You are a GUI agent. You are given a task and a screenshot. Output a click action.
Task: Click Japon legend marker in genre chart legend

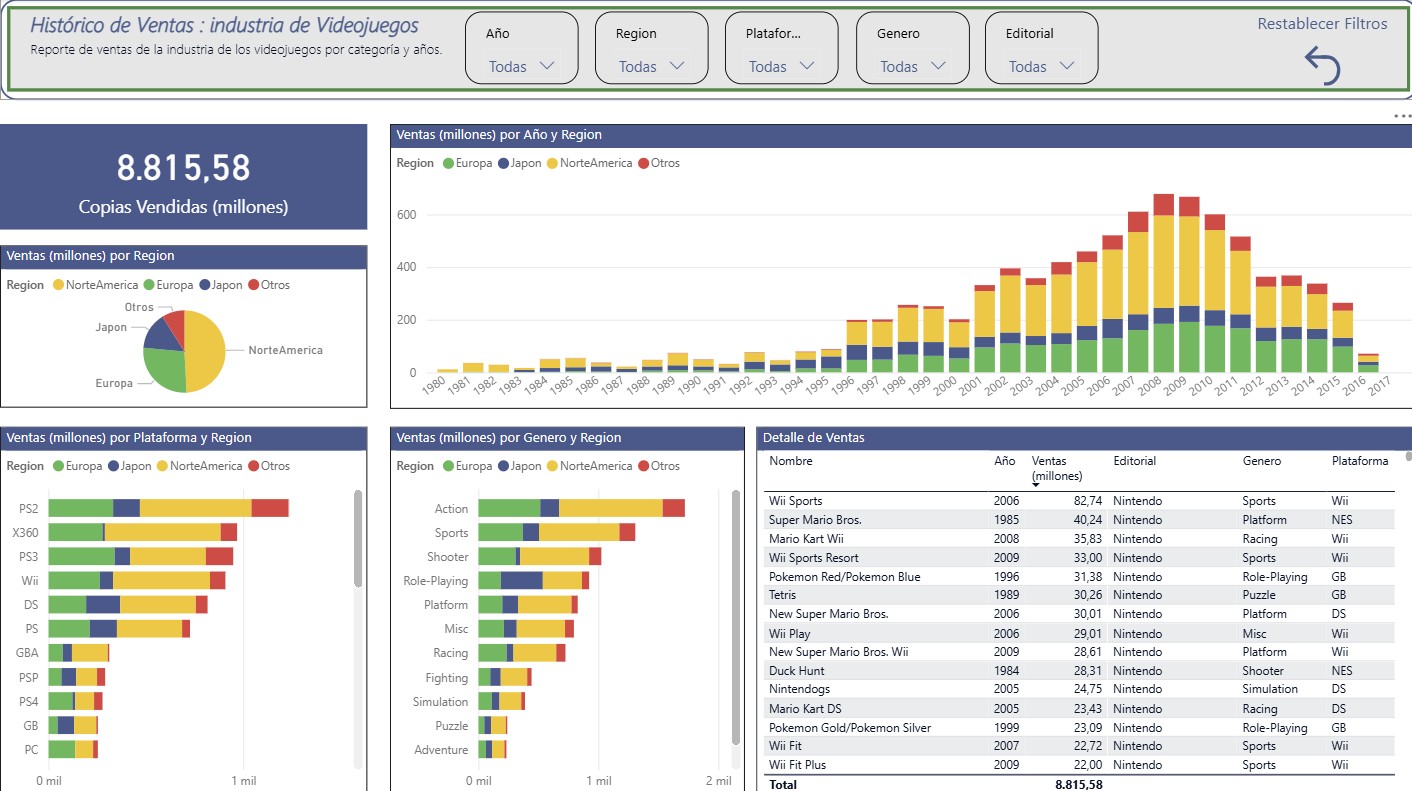tap(503, 466)
